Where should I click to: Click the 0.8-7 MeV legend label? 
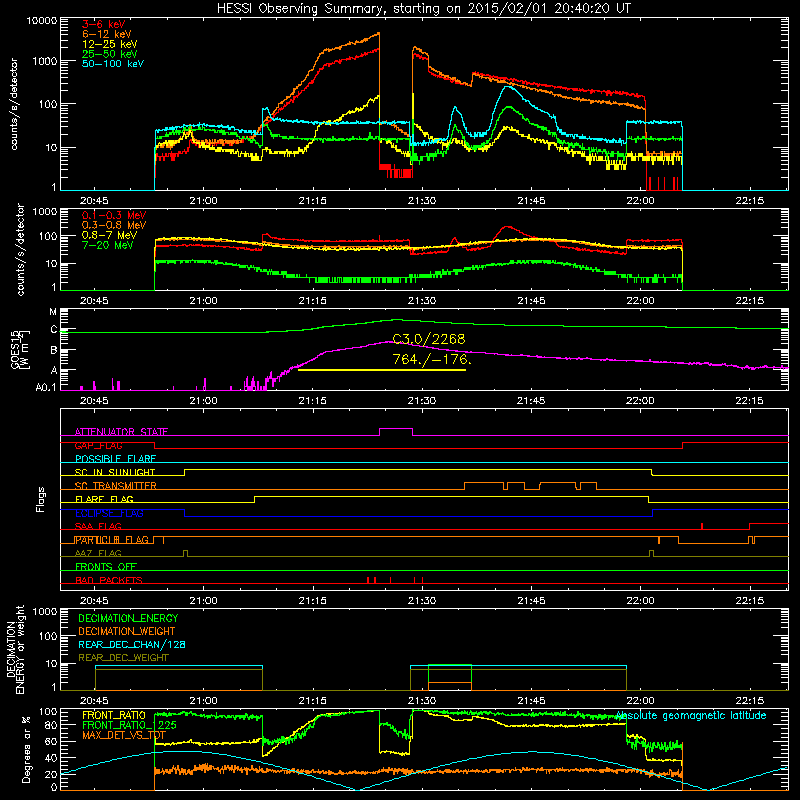110,235
